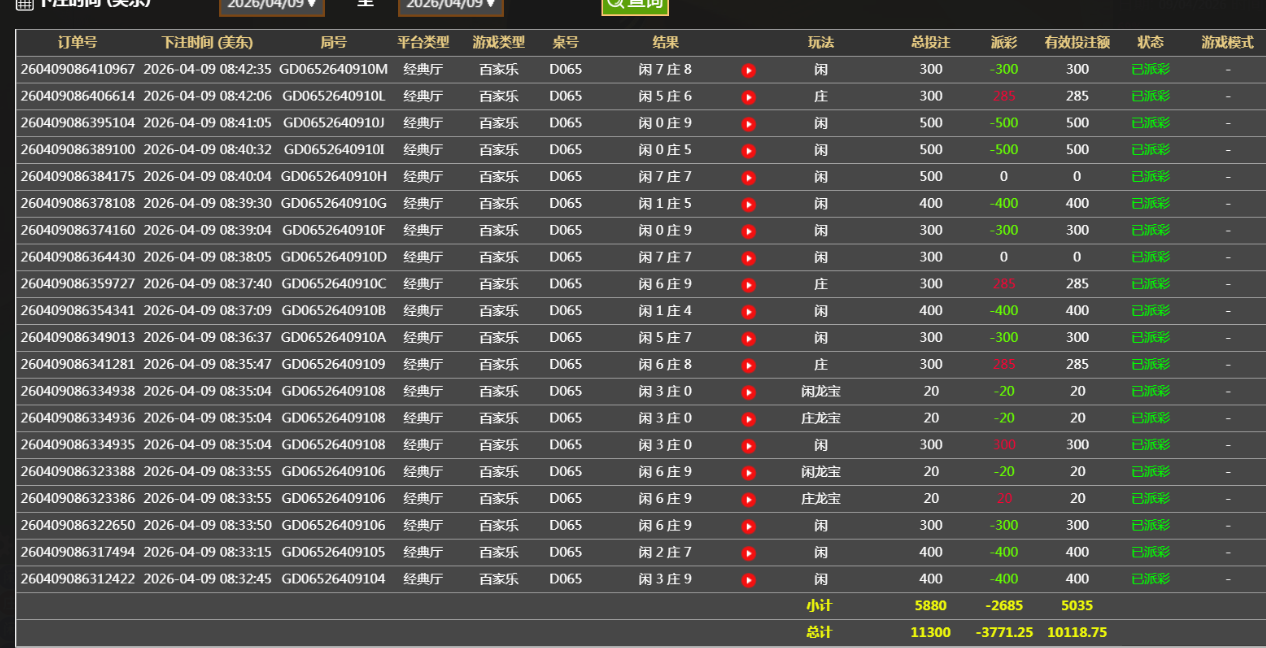The height and width of the screenshot is (648, 1266).
Task: Open the start date dropdown
Action: pyautogui.click(x=271, y=5)
